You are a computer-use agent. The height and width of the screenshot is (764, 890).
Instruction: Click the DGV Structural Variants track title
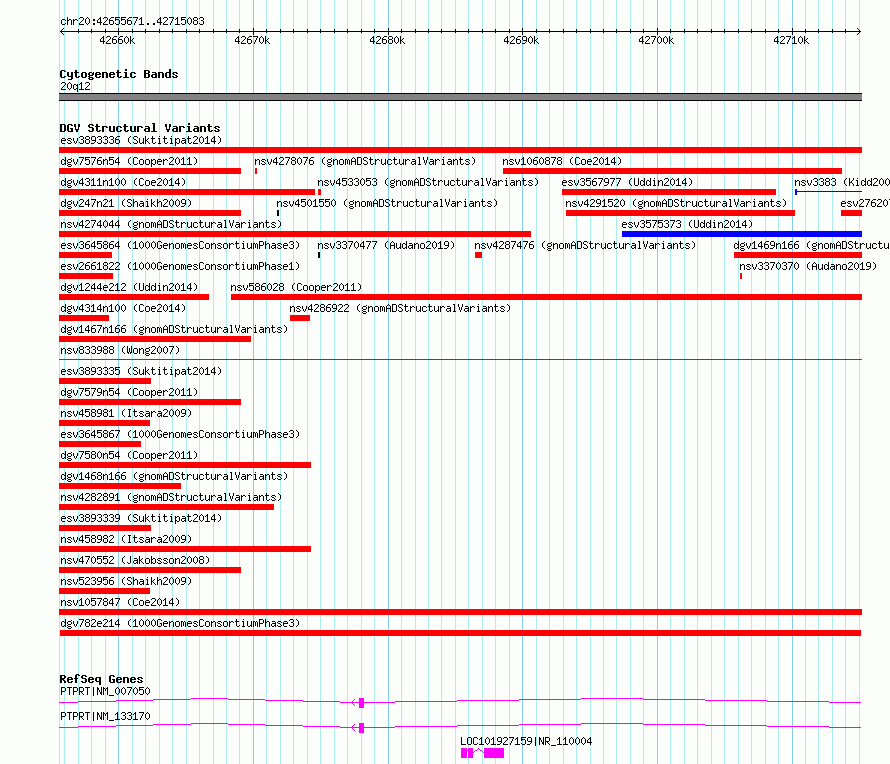[140, 128]
